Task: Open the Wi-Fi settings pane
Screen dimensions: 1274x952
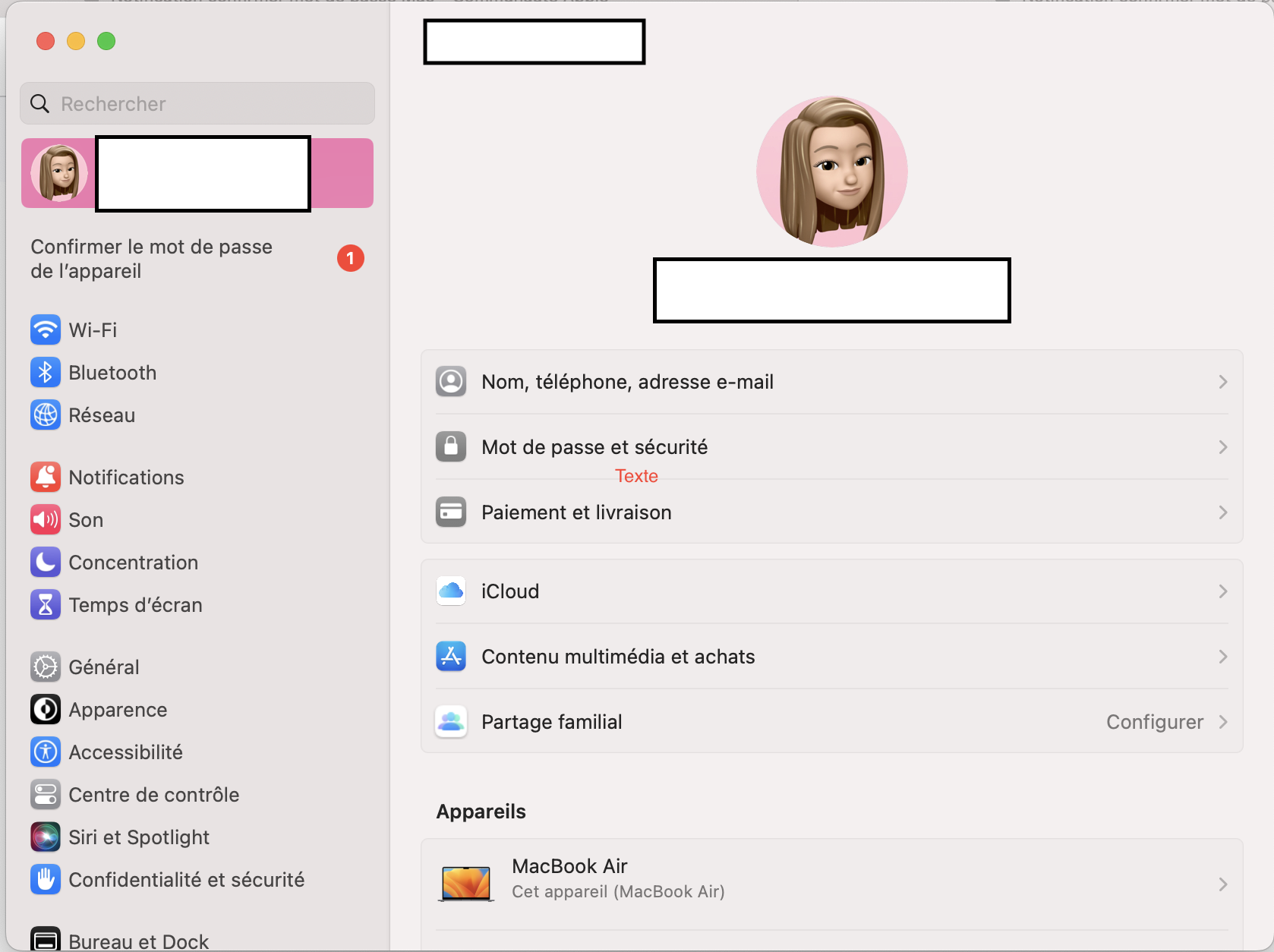Action: coord(197,329)
